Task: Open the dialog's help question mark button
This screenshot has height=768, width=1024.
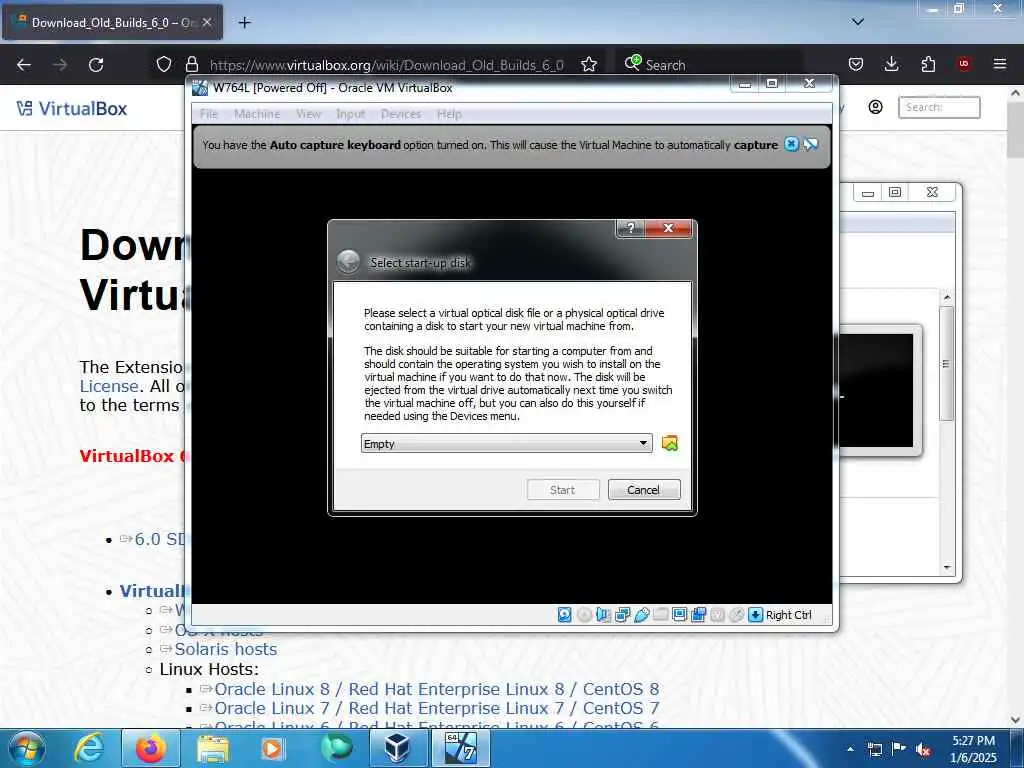Action: (x=630, y=228)
